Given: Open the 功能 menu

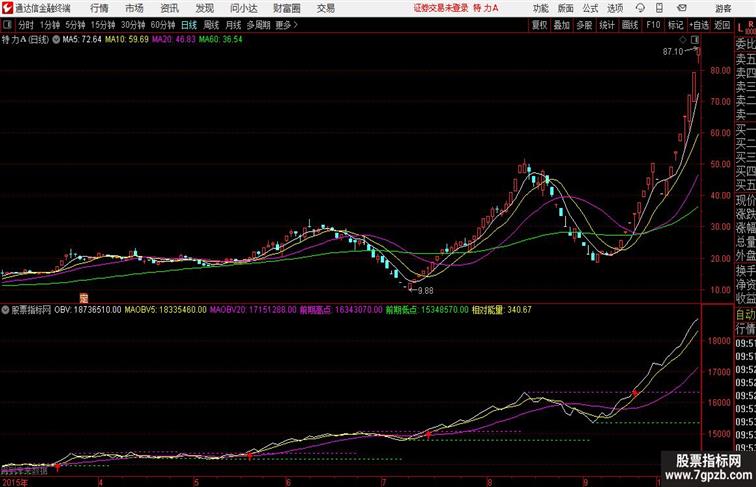Looking at the screenshot, I should coord(540,8).
